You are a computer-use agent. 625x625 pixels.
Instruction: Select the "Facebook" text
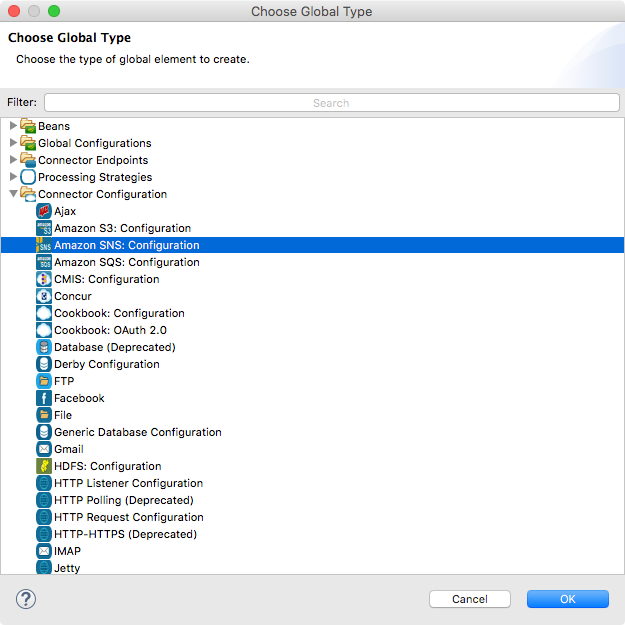[79, 398]
